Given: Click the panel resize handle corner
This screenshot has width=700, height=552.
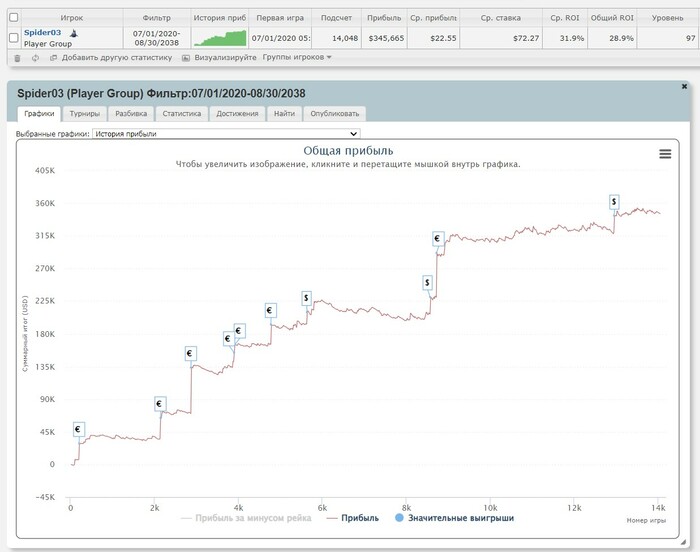Looking at the screenshot, I should (683, 542).
